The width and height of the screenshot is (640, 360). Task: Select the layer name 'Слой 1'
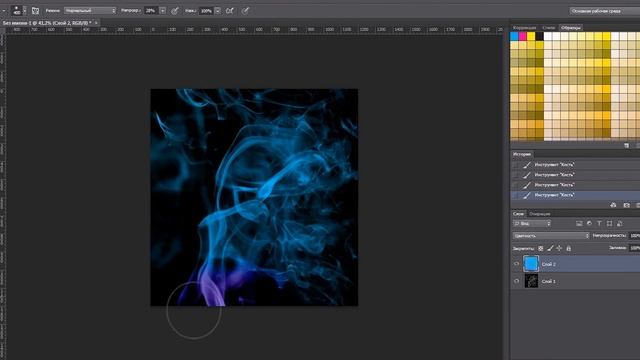tap(549, 282)
